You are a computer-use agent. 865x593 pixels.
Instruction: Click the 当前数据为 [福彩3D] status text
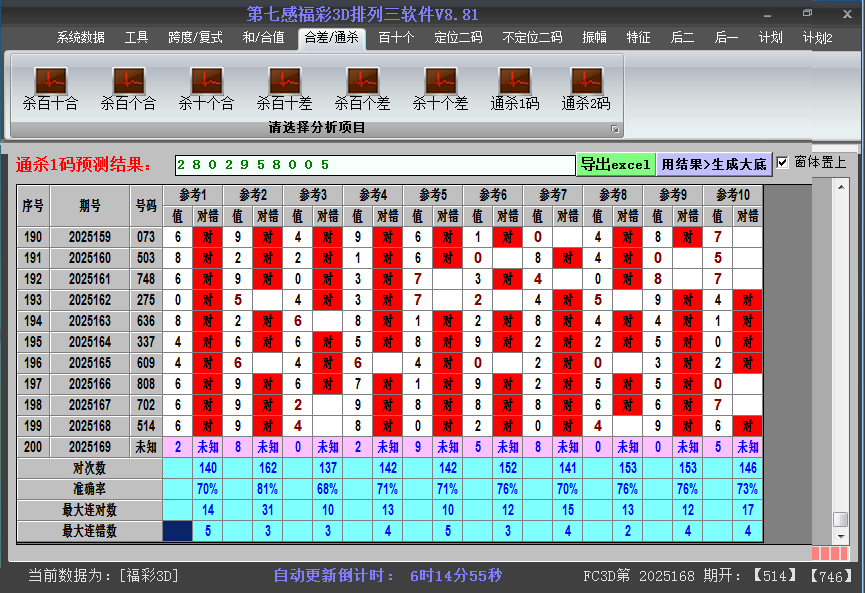[104, 576]
